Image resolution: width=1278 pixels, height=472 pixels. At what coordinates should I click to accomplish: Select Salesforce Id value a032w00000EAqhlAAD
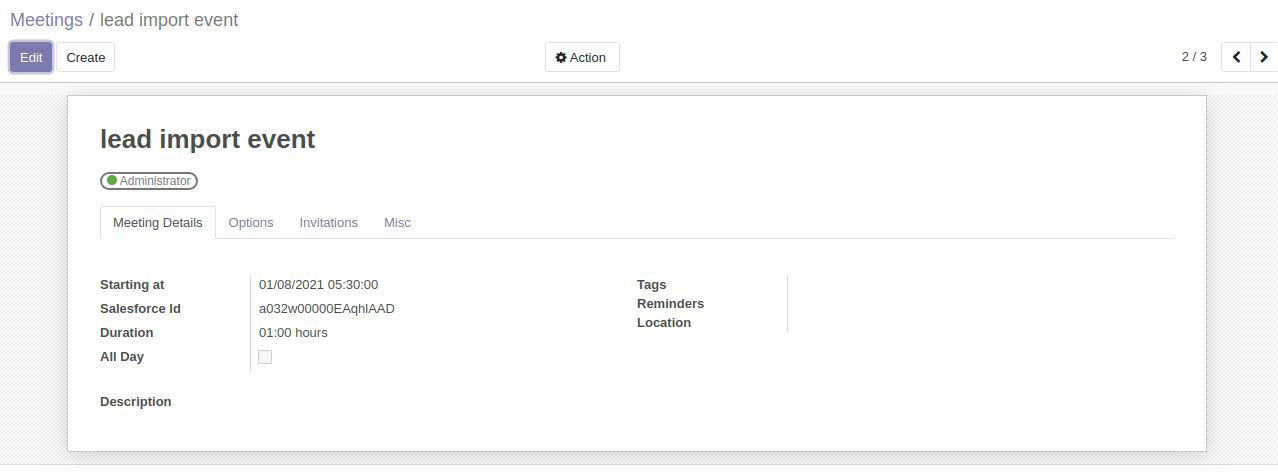(327, 309)
